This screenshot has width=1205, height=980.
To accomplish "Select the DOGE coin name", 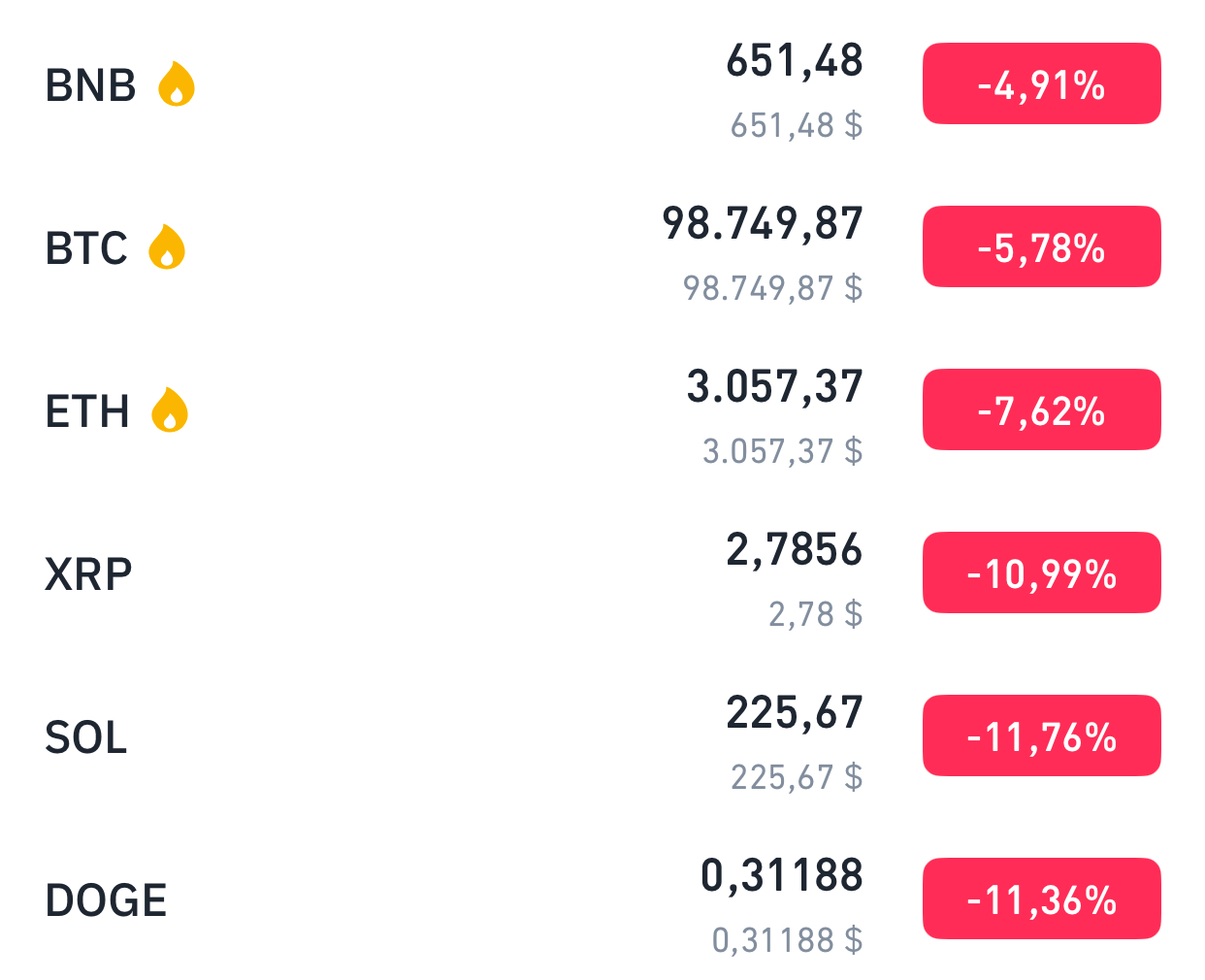I will [x=106, y=900].
